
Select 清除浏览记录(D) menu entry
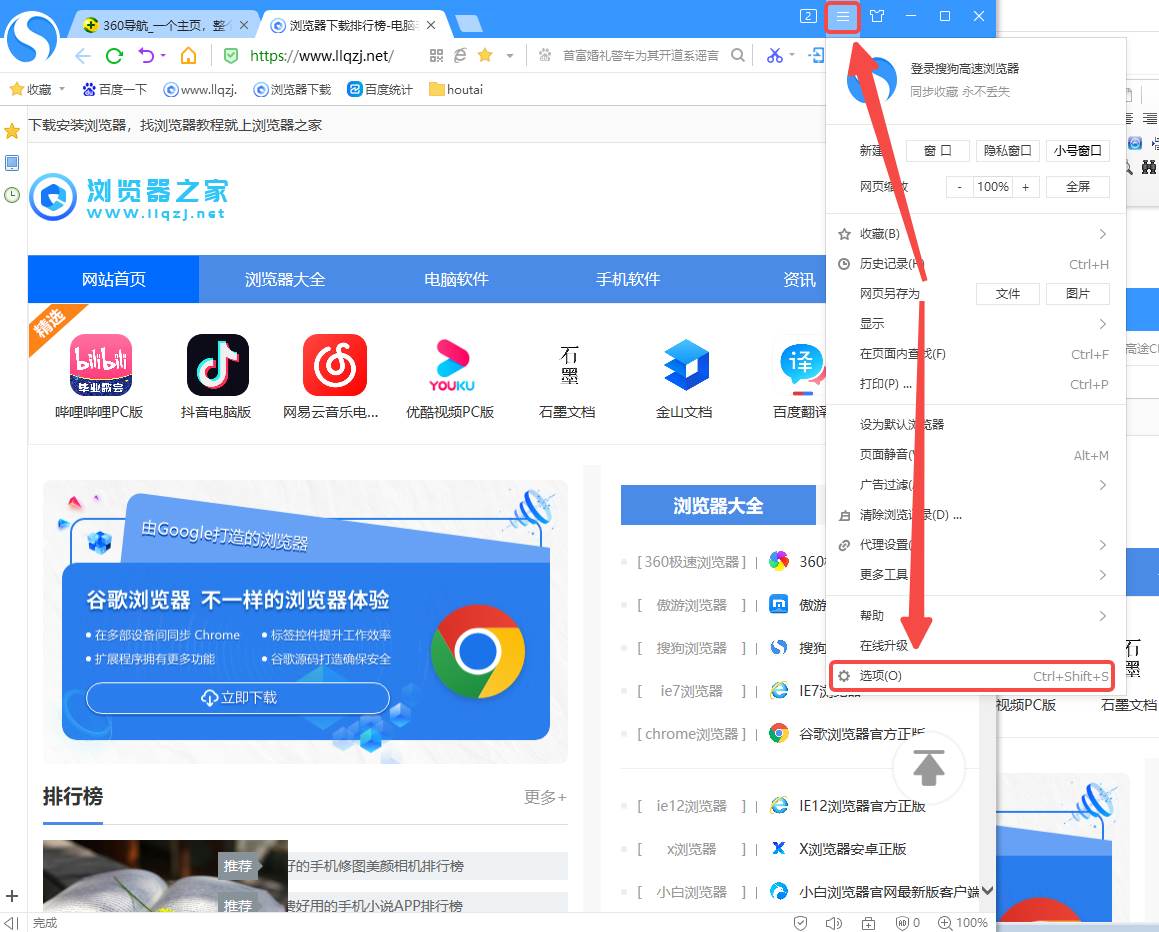(x=976, y=514)
